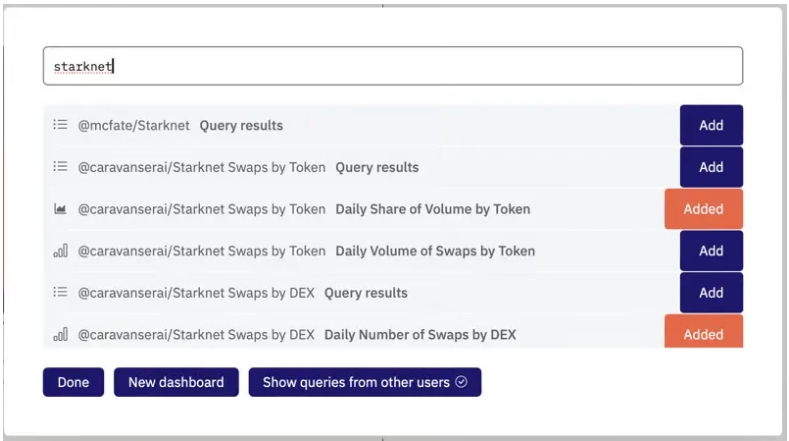Click the list icon beside @mcfate/Starknet
The width and height of the screenshot is (789, 441).
pos(60,124)
